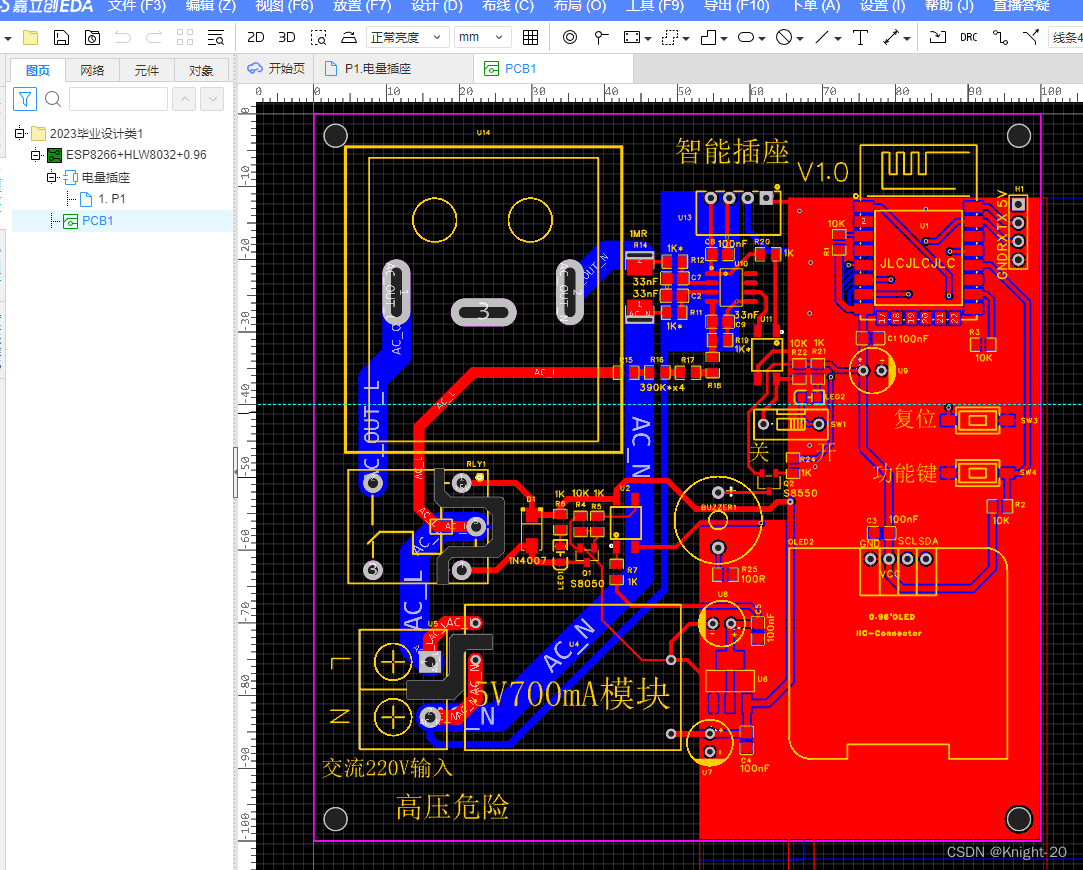This screenshot has width=1083, height=870.
Task: Open the 视图 (F6) menu
Action: (284, 6)
